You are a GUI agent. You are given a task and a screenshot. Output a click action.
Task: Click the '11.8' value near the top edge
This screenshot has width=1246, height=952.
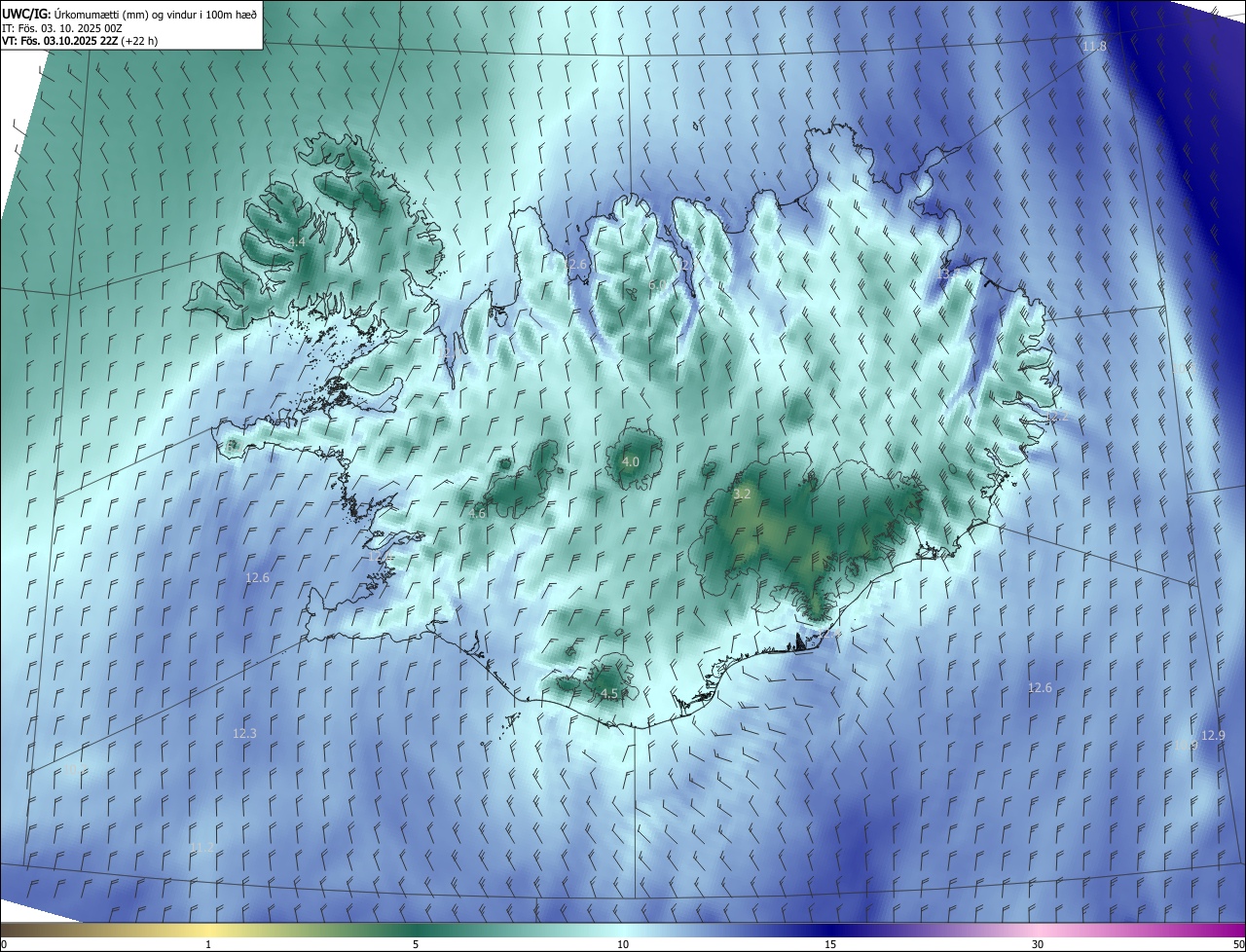point(1094,47)
